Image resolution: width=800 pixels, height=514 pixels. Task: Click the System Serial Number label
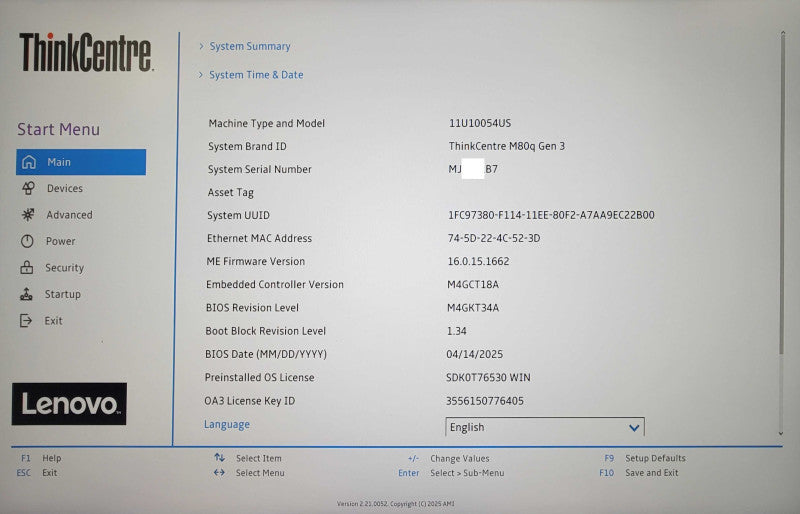click(x=260, y=169)
